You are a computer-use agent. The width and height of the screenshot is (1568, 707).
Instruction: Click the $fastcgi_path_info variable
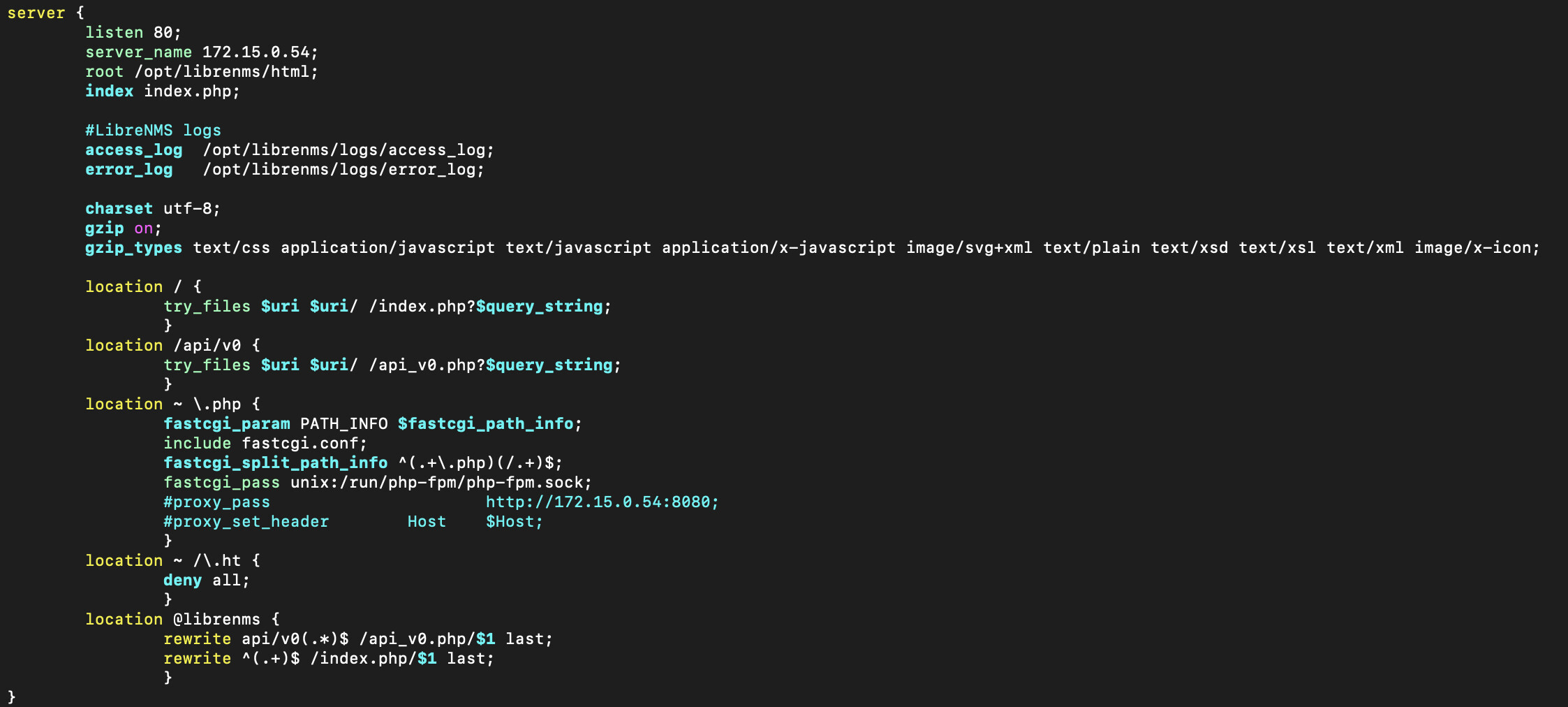tap(485, 424)
